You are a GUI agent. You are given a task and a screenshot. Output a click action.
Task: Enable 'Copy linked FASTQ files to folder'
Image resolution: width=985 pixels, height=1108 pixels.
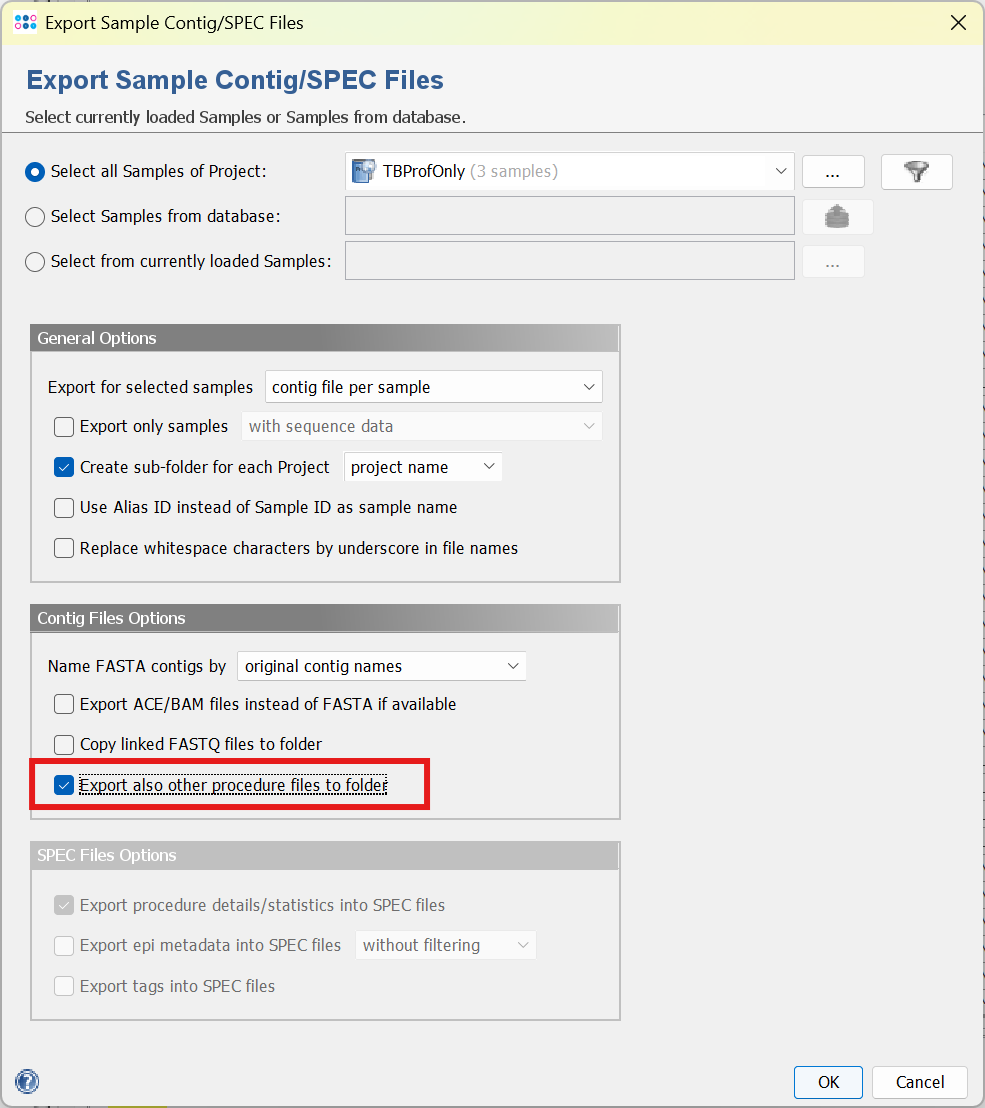coord(64,745)
